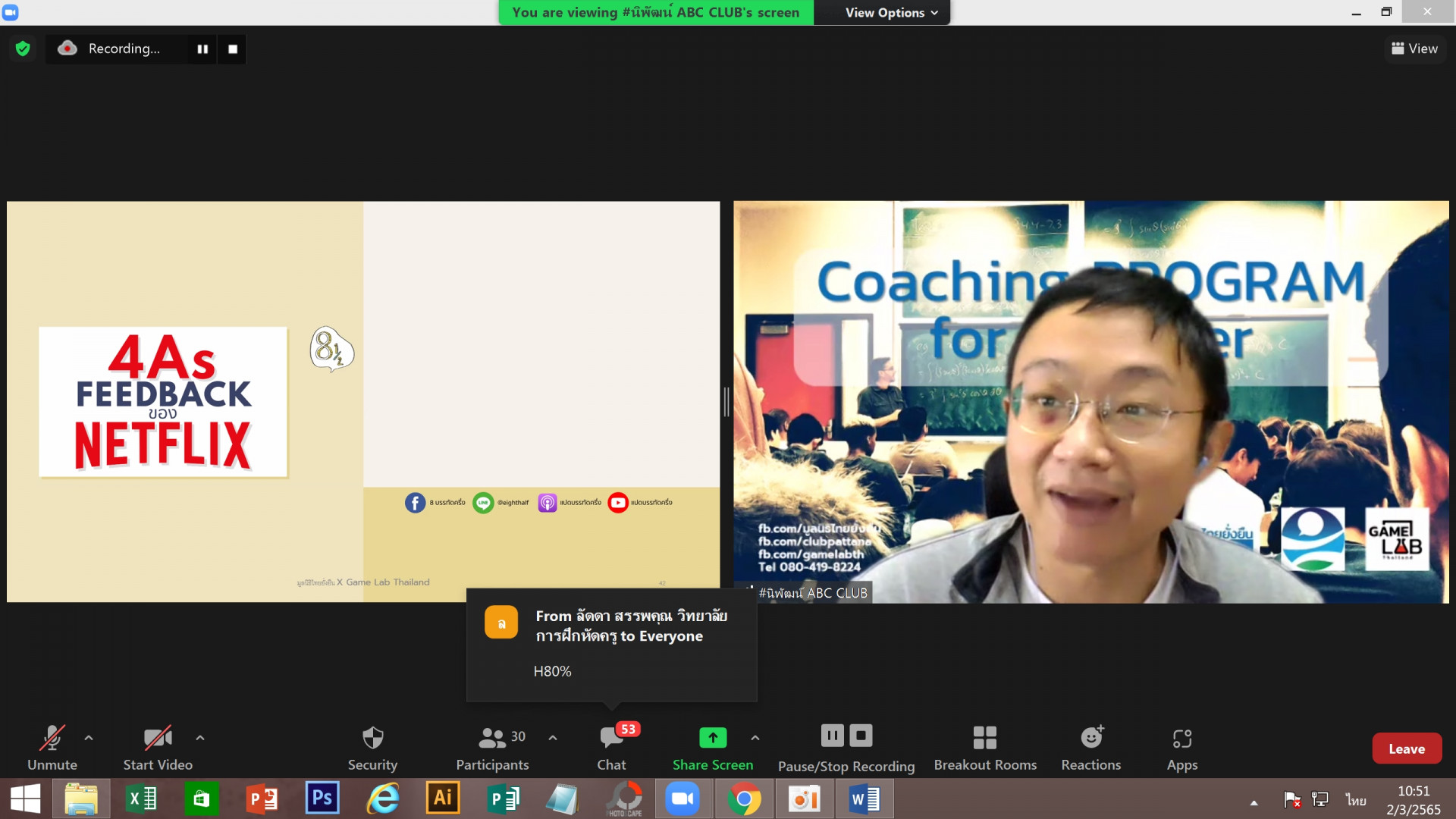Click the 4As Feedback Netflix image

click(x=163, y=402)
